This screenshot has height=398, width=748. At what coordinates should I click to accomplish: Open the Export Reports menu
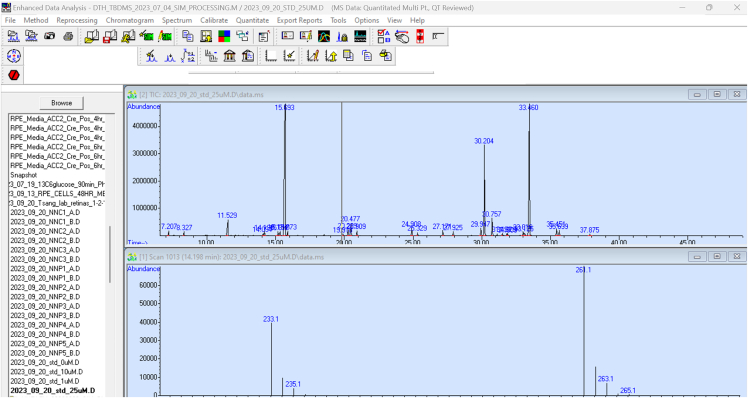pos(300,20)
